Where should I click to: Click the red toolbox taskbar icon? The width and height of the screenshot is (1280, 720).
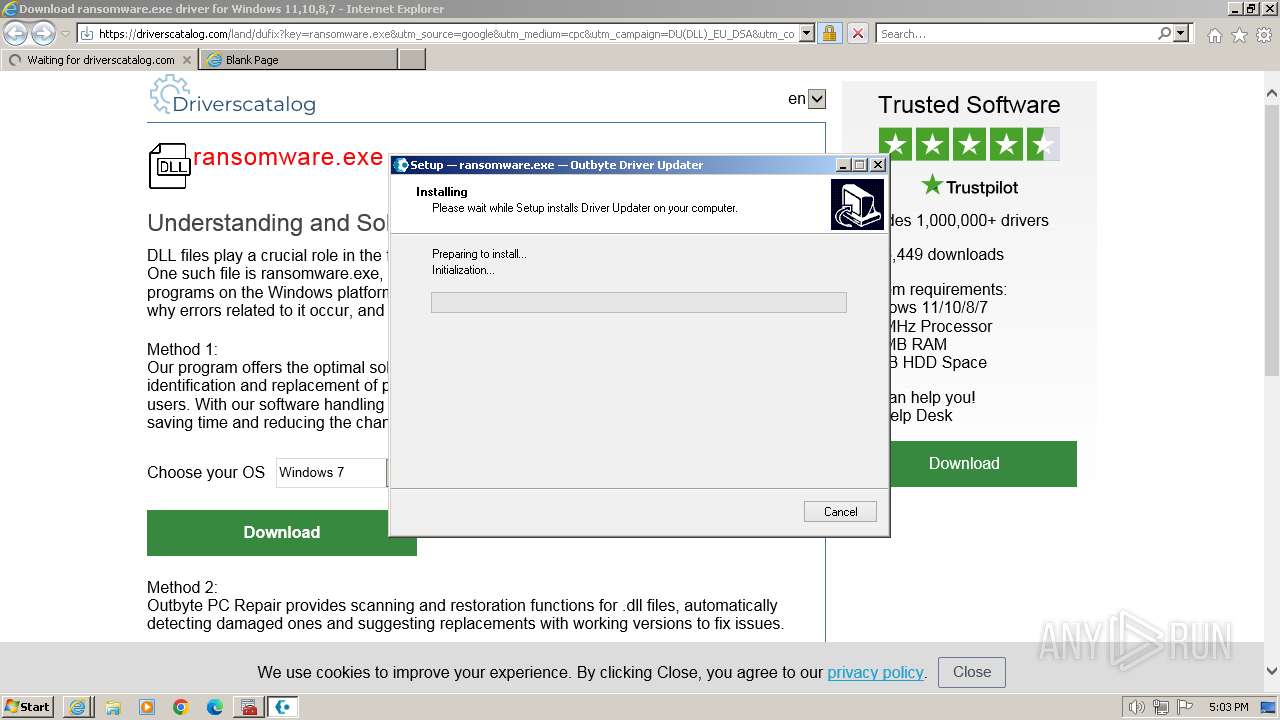pos(248,707)
